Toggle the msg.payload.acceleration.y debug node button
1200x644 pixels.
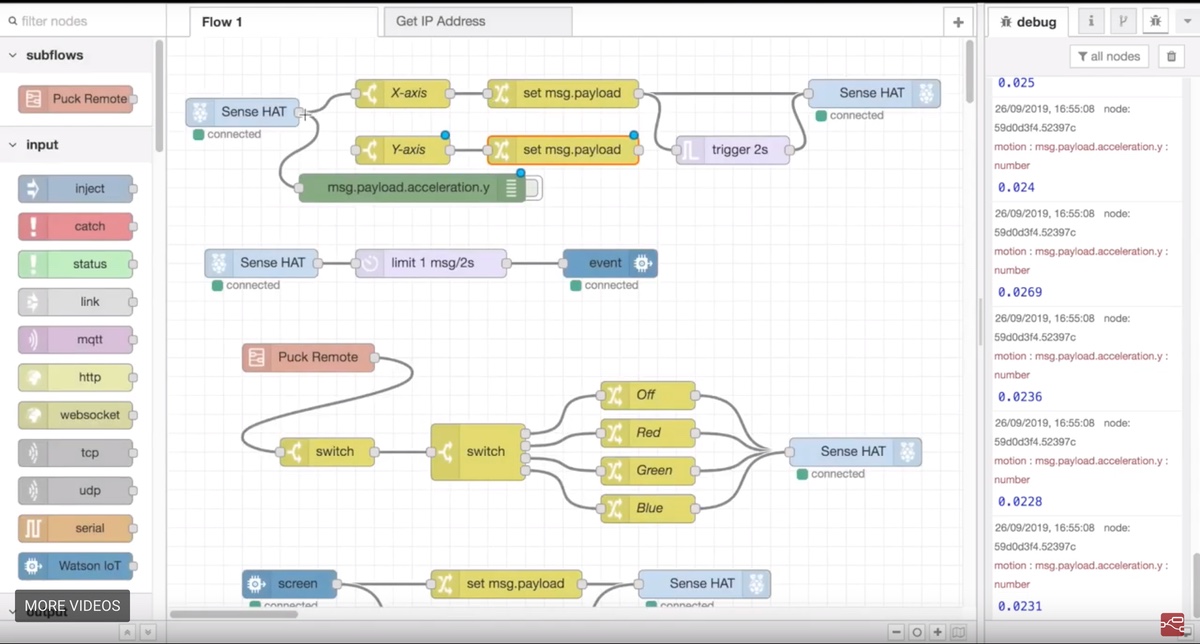tap(532, 187)
